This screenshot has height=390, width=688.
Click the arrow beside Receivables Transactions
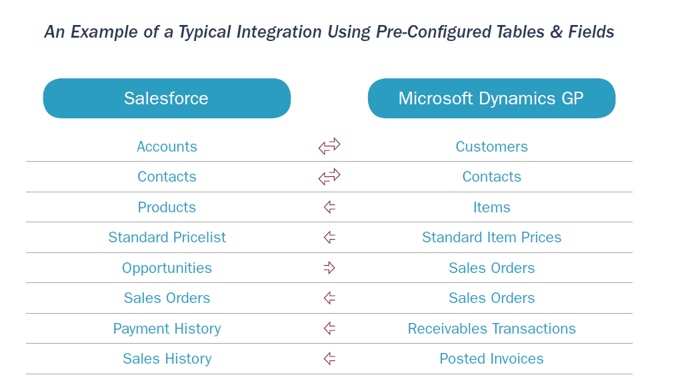pyautogui.click(x=330, y=328)
